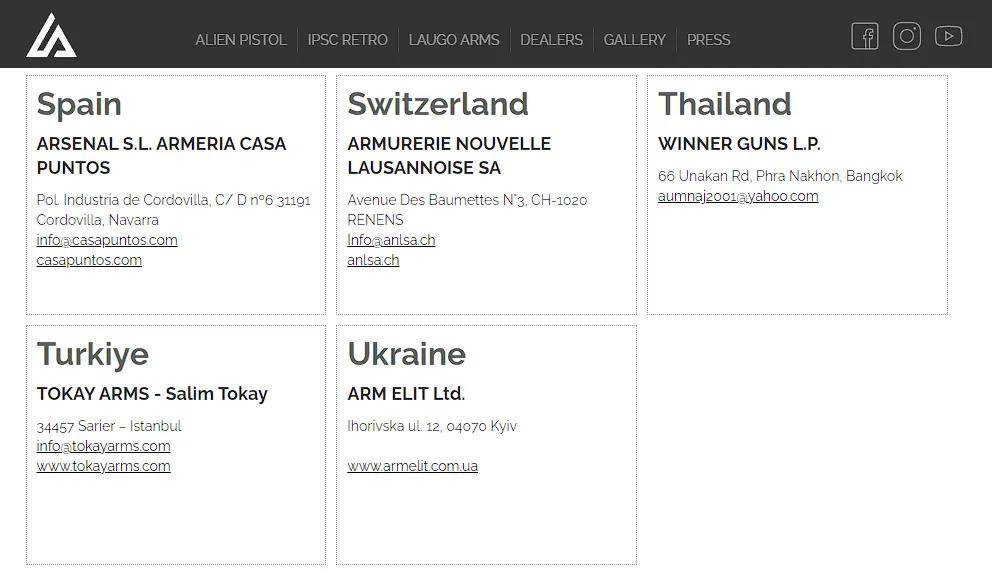
Task: Click the Ukraine dealer card heading
Action: [406, 354]
